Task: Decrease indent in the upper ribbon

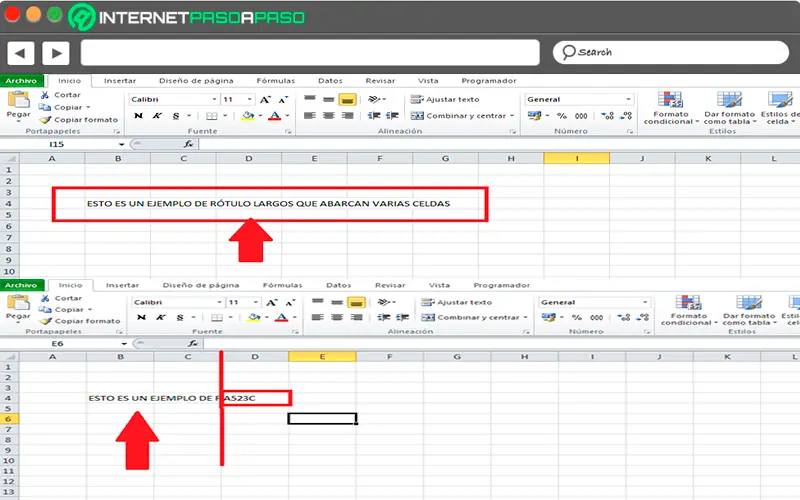Action: click(374, 116)
